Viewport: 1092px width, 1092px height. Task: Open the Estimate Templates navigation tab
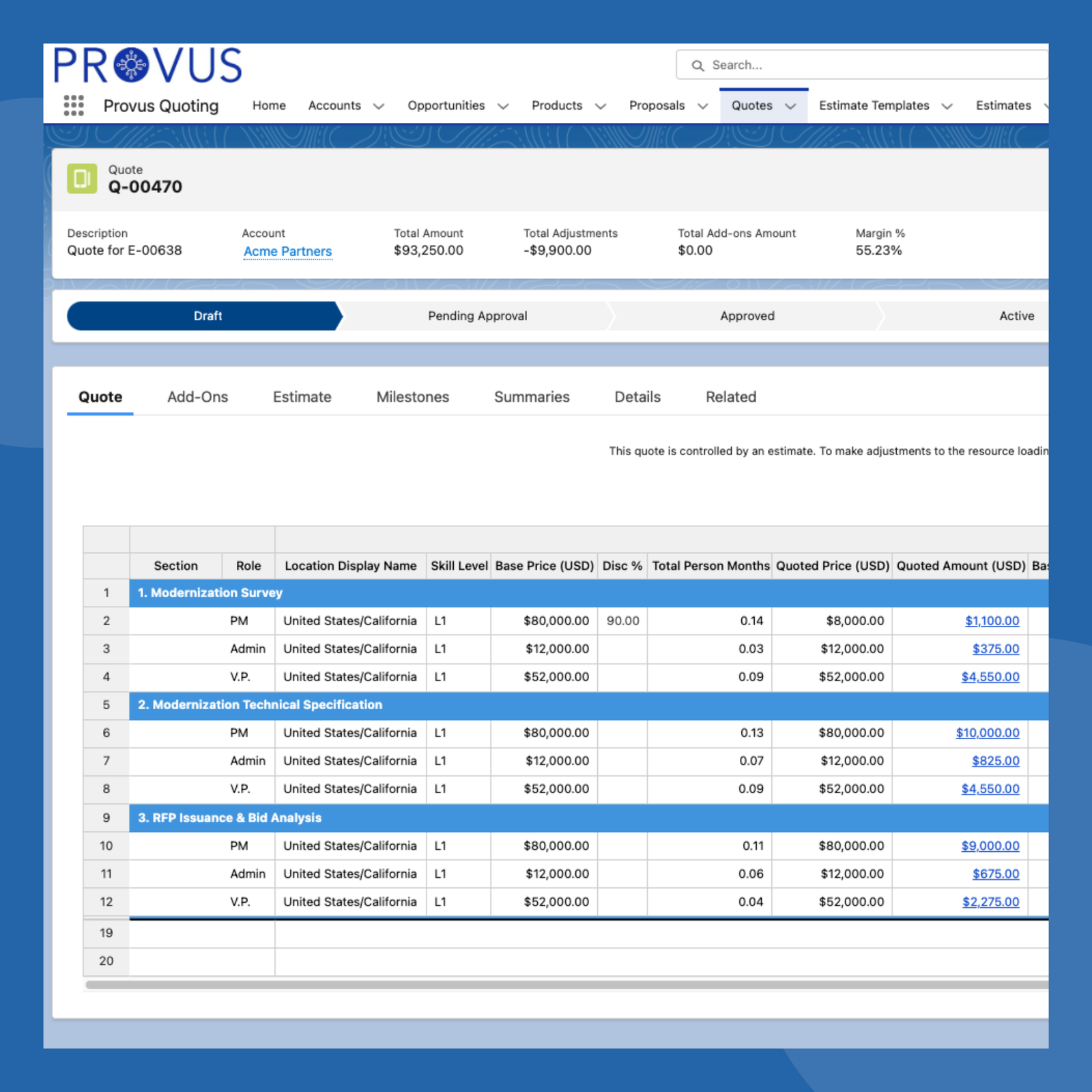(x=874, y=106)
